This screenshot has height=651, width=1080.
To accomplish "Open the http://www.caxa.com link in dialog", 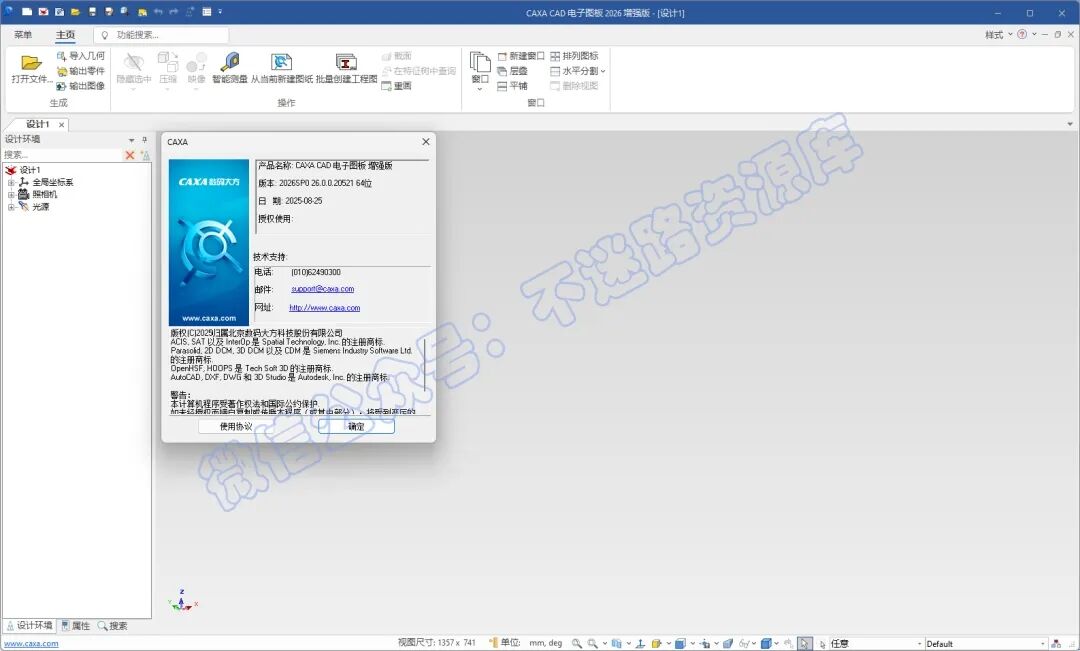I will 324,308.
